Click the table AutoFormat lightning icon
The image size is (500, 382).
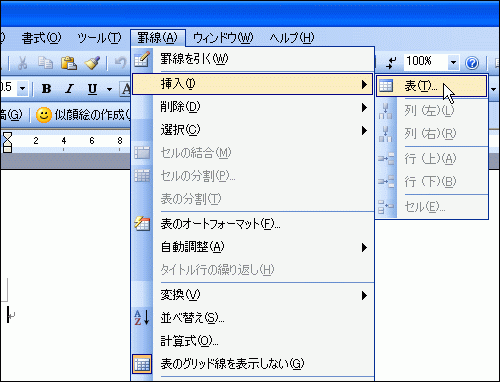[x=142, y=224]
